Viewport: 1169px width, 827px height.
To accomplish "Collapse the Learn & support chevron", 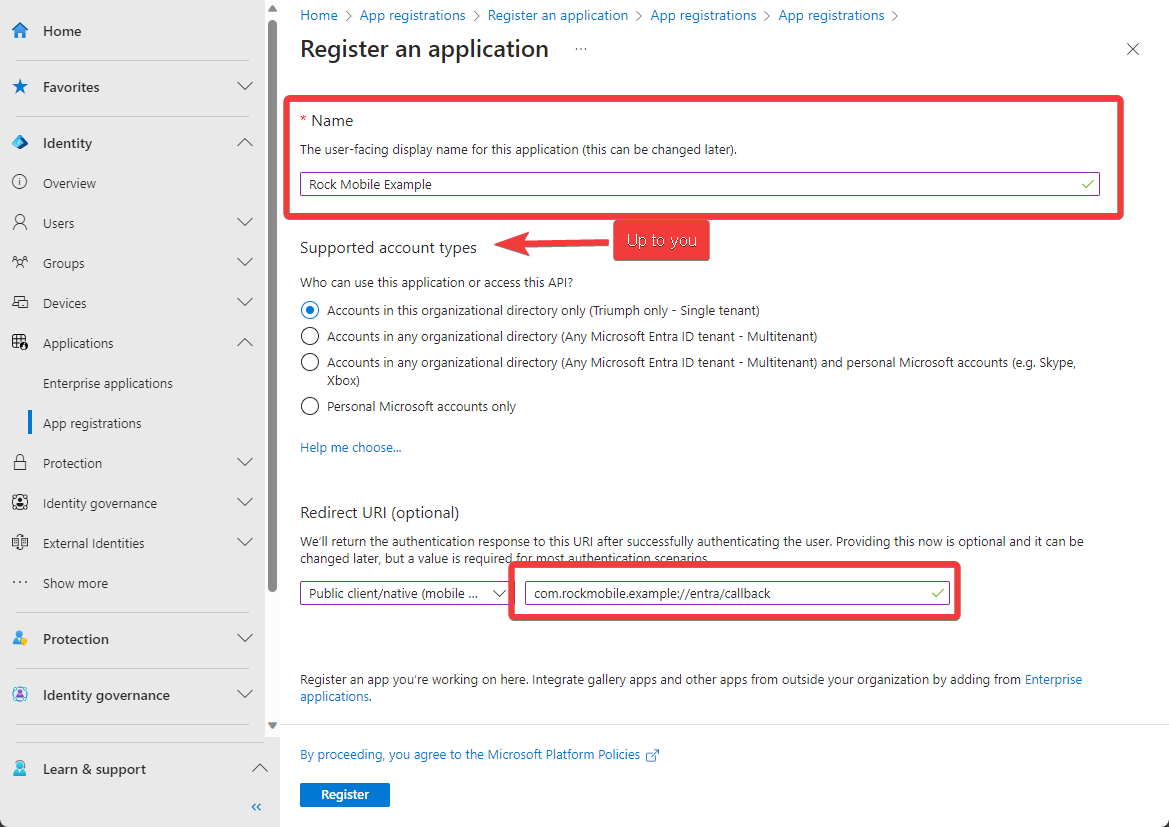I will 259,768.
